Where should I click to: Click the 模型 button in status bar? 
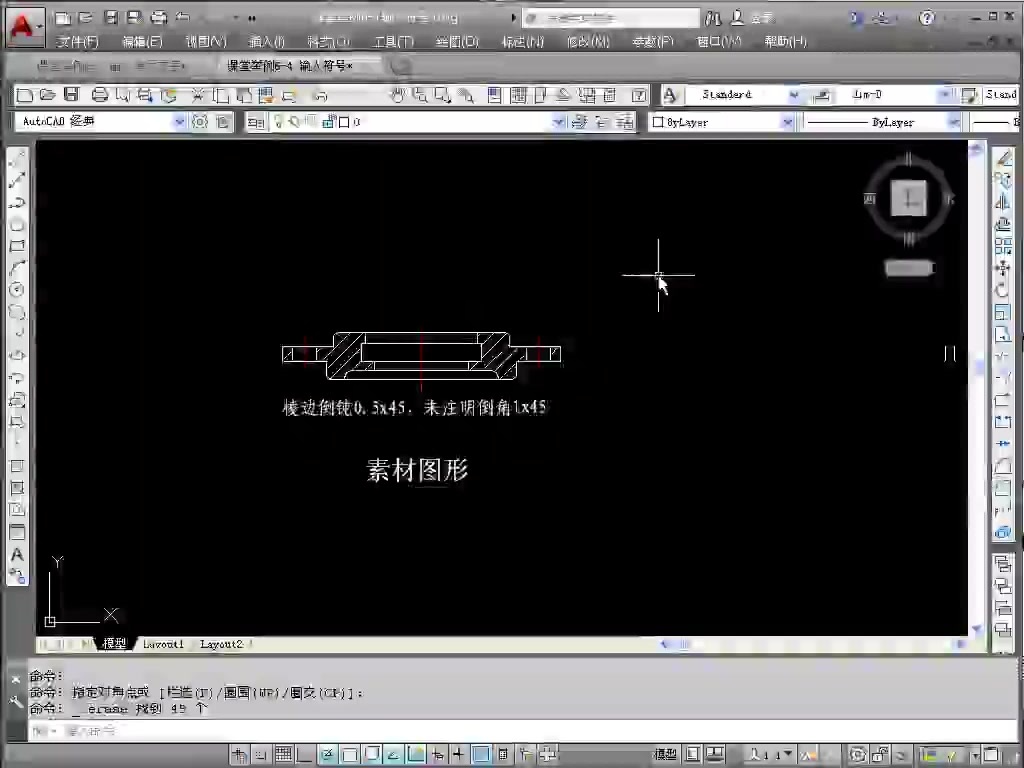tap(665, 754)
